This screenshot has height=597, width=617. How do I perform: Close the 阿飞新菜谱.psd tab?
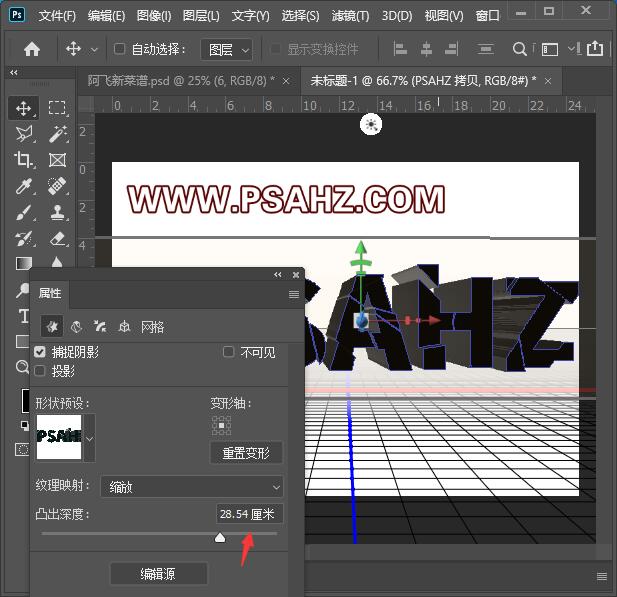286,81
